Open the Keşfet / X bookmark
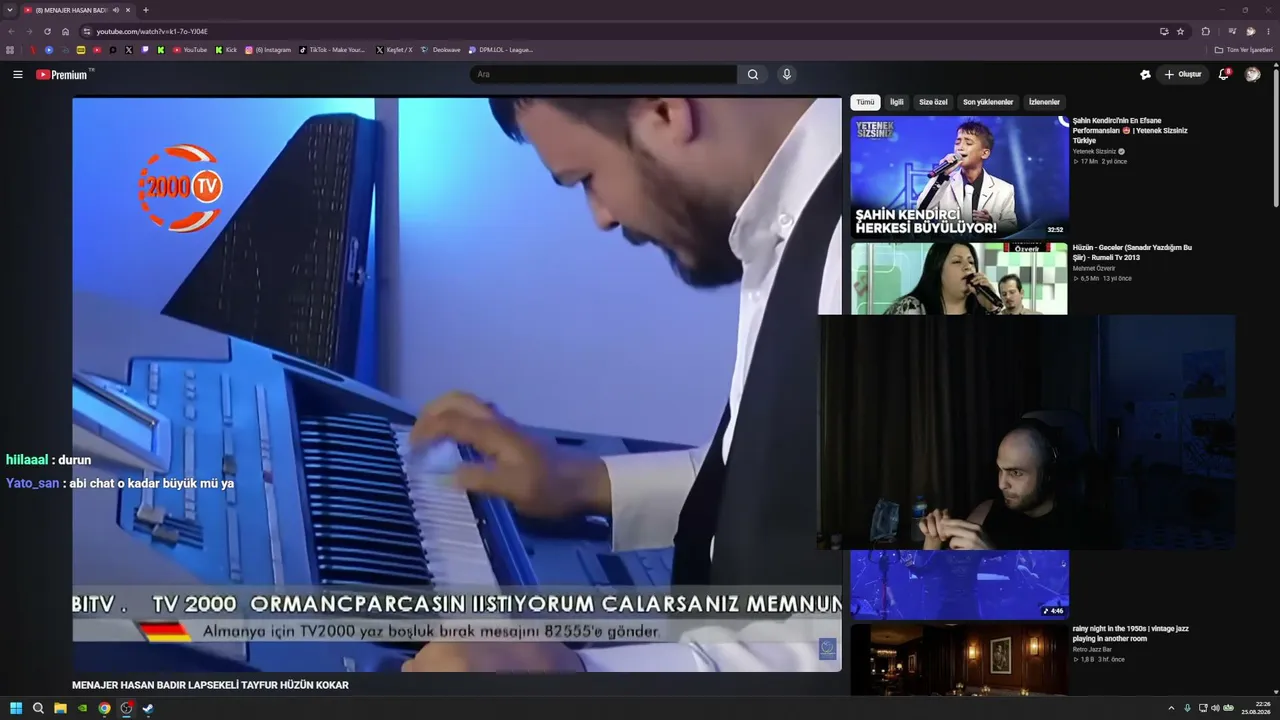 394,49
